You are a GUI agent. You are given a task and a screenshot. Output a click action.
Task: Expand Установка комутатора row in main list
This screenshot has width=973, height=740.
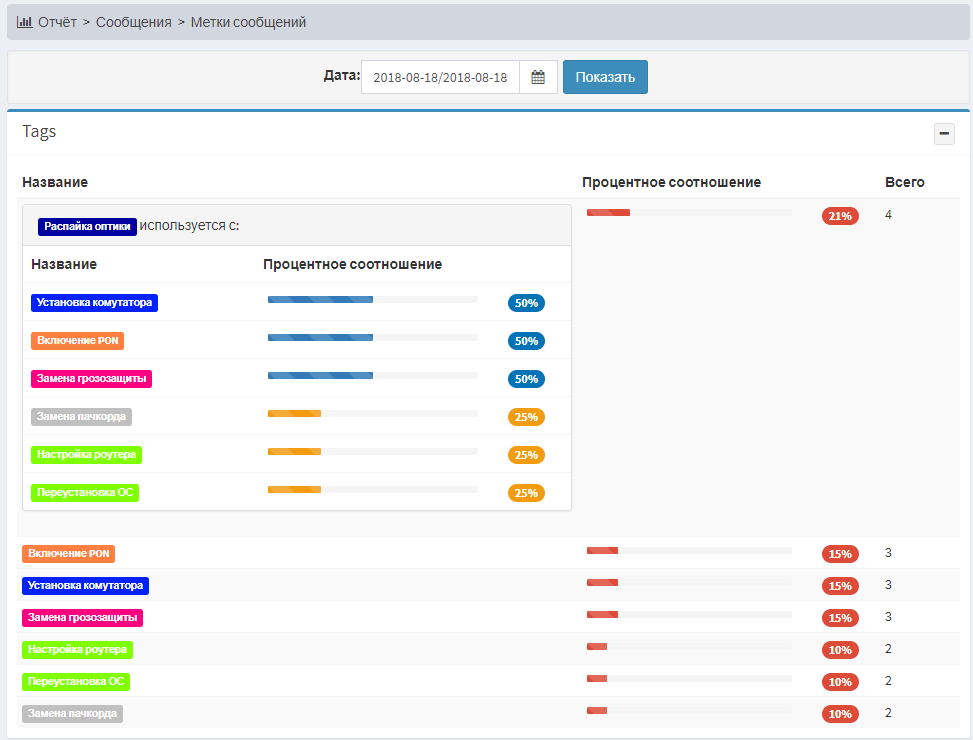click(85, 586)
